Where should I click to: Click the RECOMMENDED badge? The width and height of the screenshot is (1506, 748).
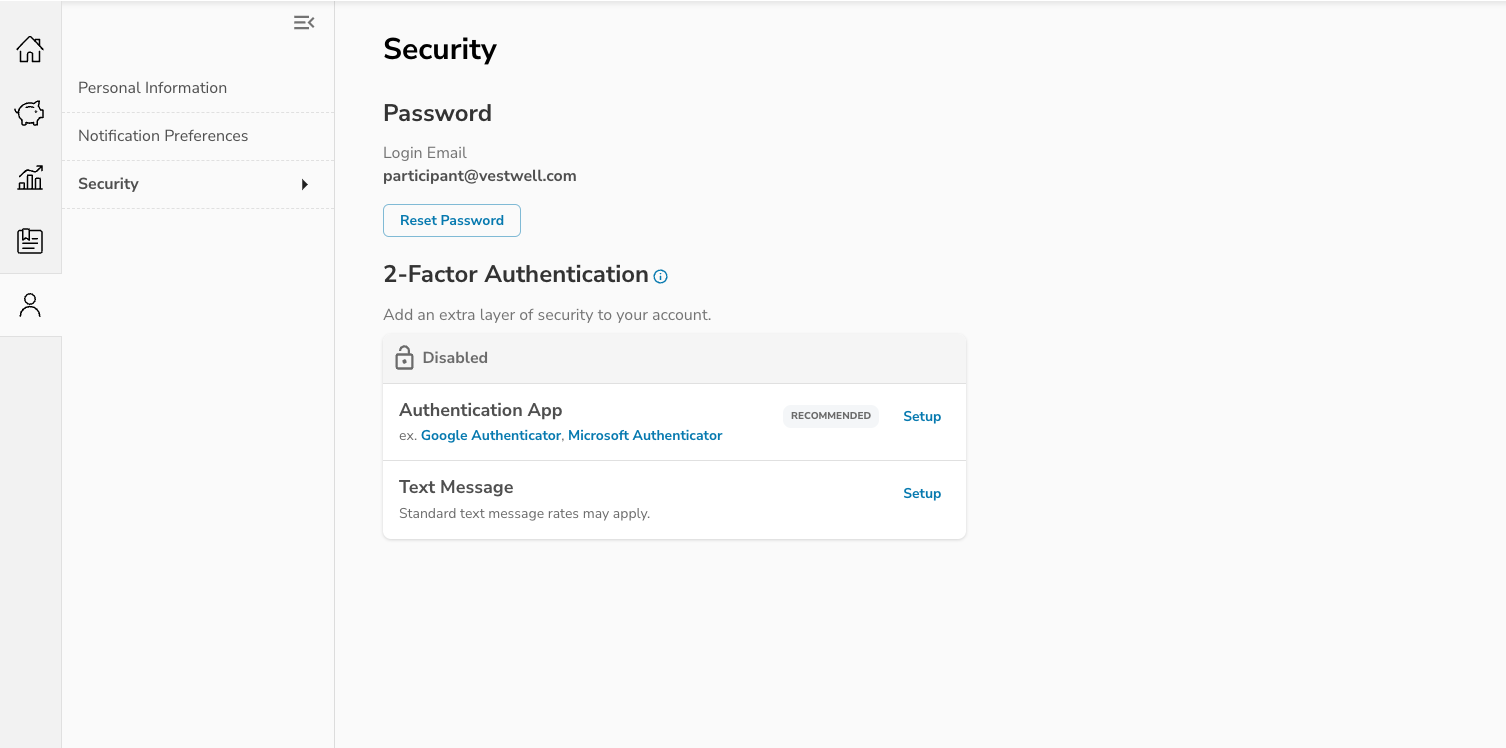click(x=830, y=416)
